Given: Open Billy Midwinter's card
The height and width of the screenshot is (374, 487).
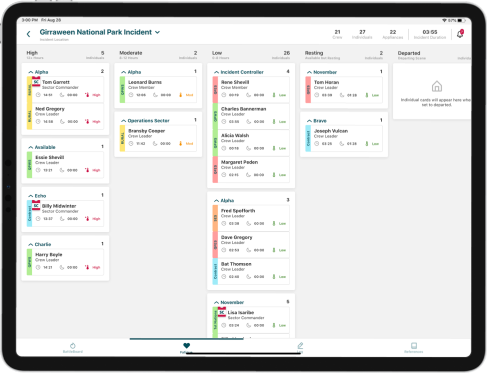Looking at the screenshot, I should coord(65,213).
